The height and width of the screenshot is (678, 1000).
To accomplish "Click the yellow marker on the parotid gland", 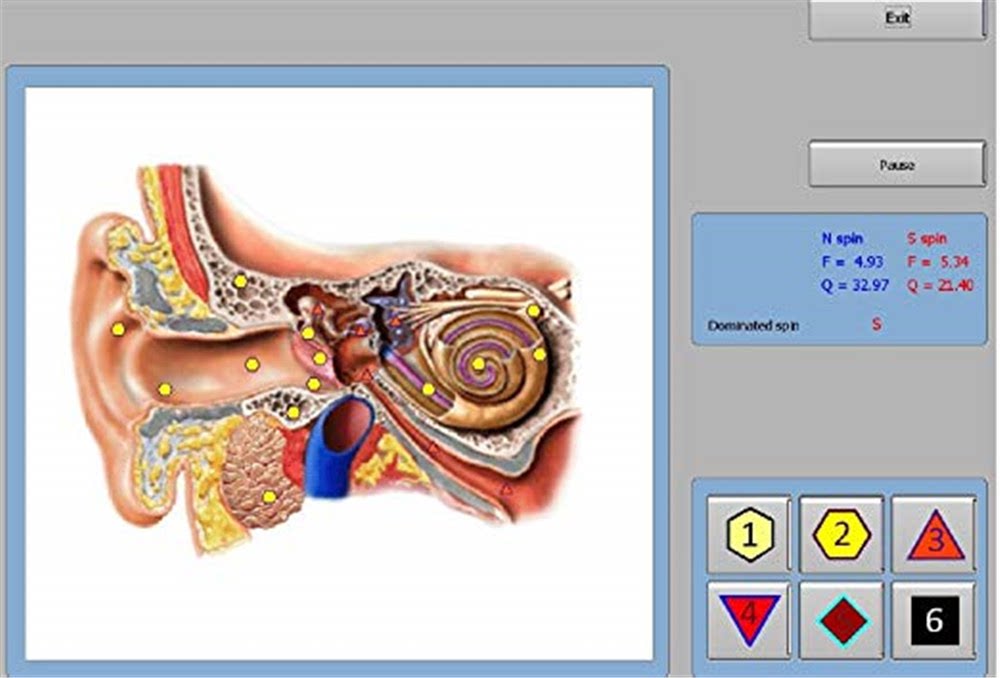I will [x=269, y=496].
